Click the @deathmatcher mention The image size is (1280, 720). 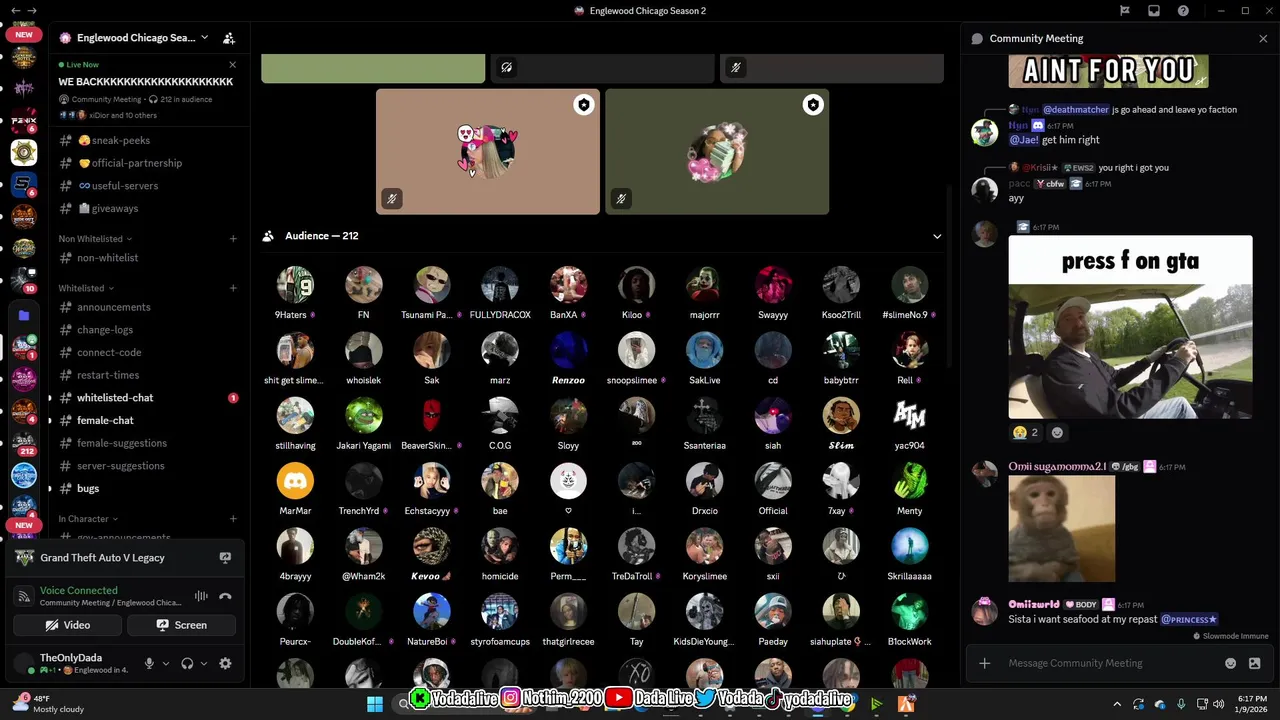pos(1076,110)
